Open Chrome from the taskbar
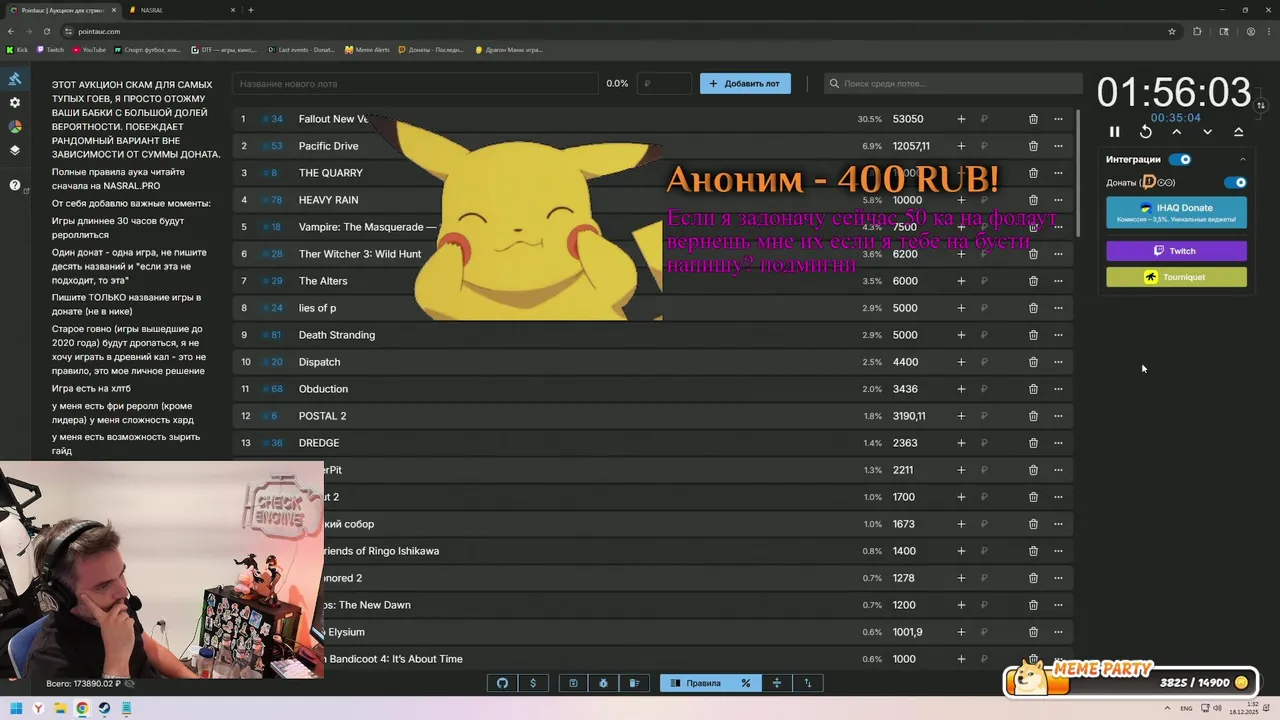Screen dimensions: 1280x720 [x=82, y=708]
